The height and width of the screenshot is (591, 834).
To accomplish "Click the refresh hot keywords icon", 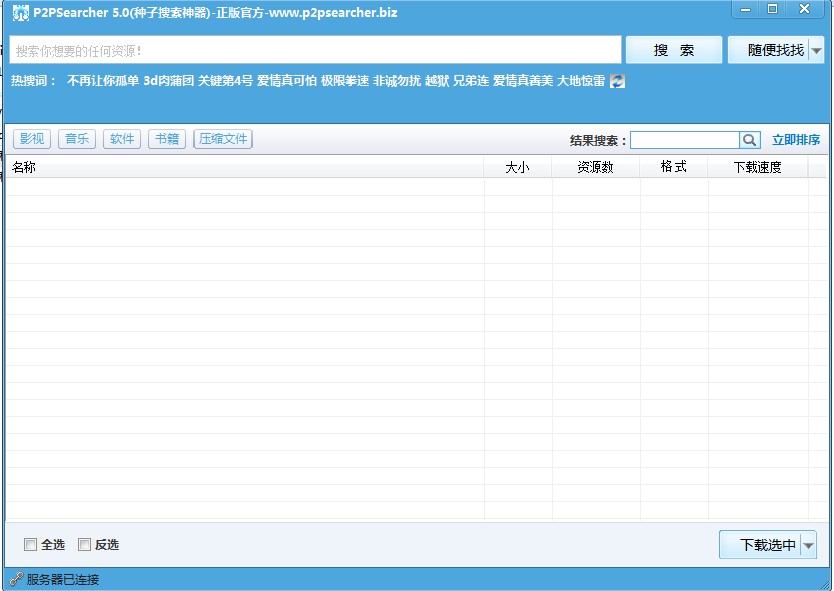I will tap(618, 81).
